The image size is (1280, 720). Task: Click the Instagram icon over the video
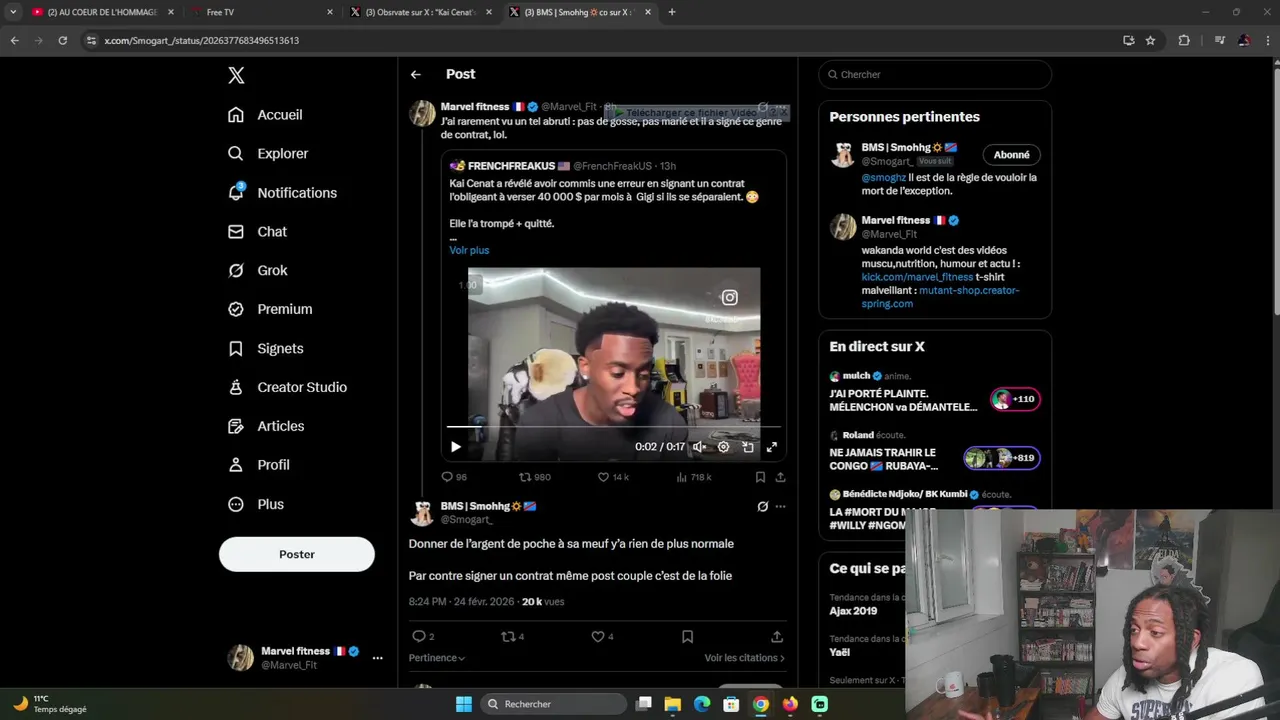[x=729, y=297]
